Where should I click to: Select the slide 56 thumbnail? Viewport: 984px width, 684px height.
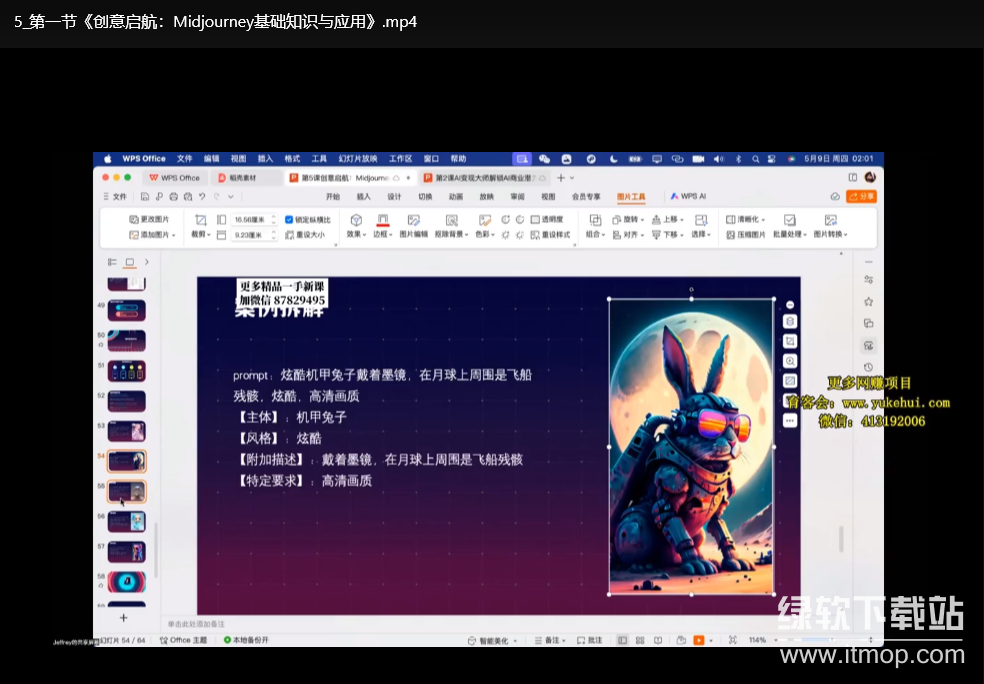(x=127, y=521)
